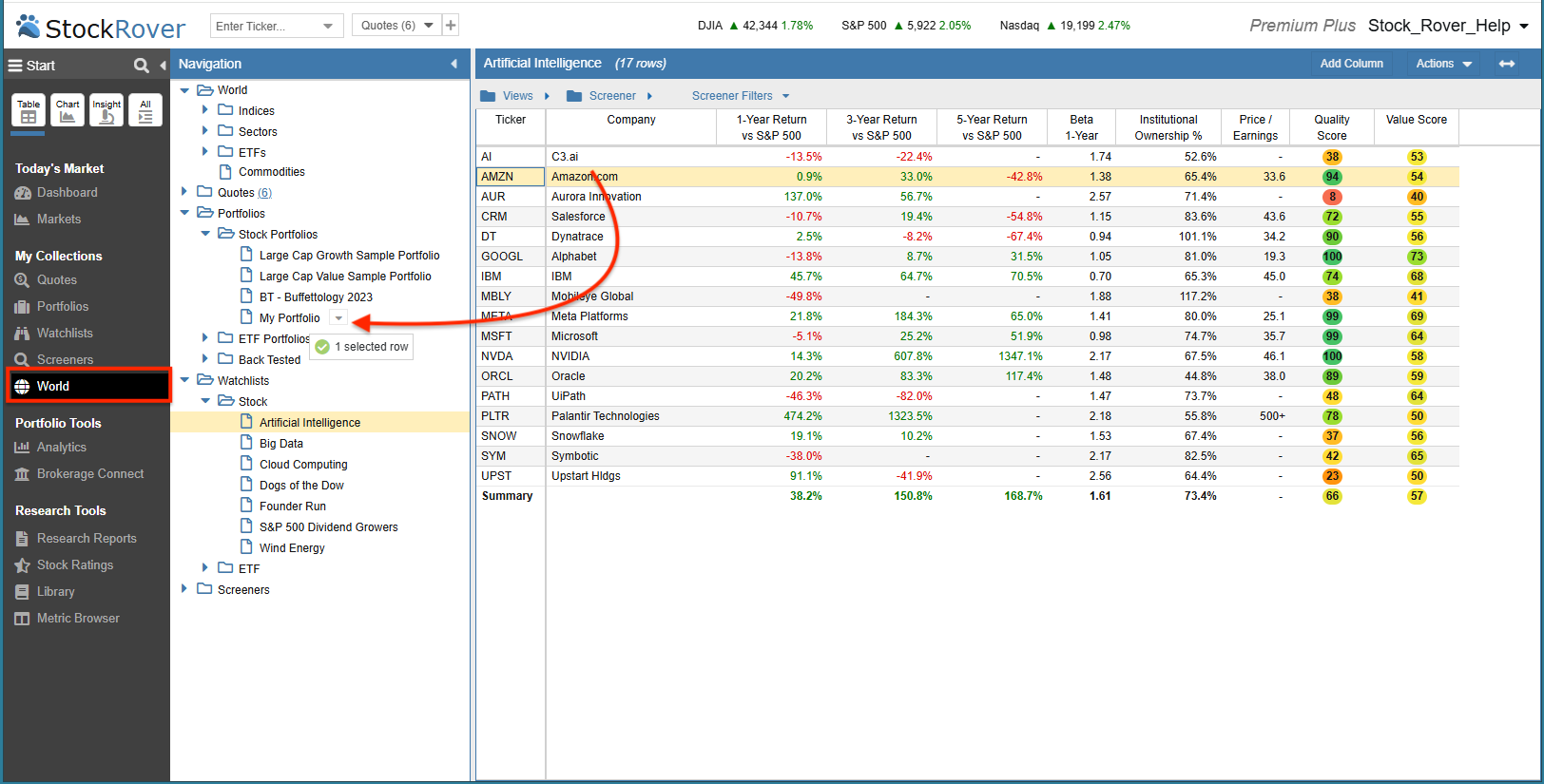The image size is (1544, 784).
Task: Expand the ETFs folder
Action: [x=205, y=152]
